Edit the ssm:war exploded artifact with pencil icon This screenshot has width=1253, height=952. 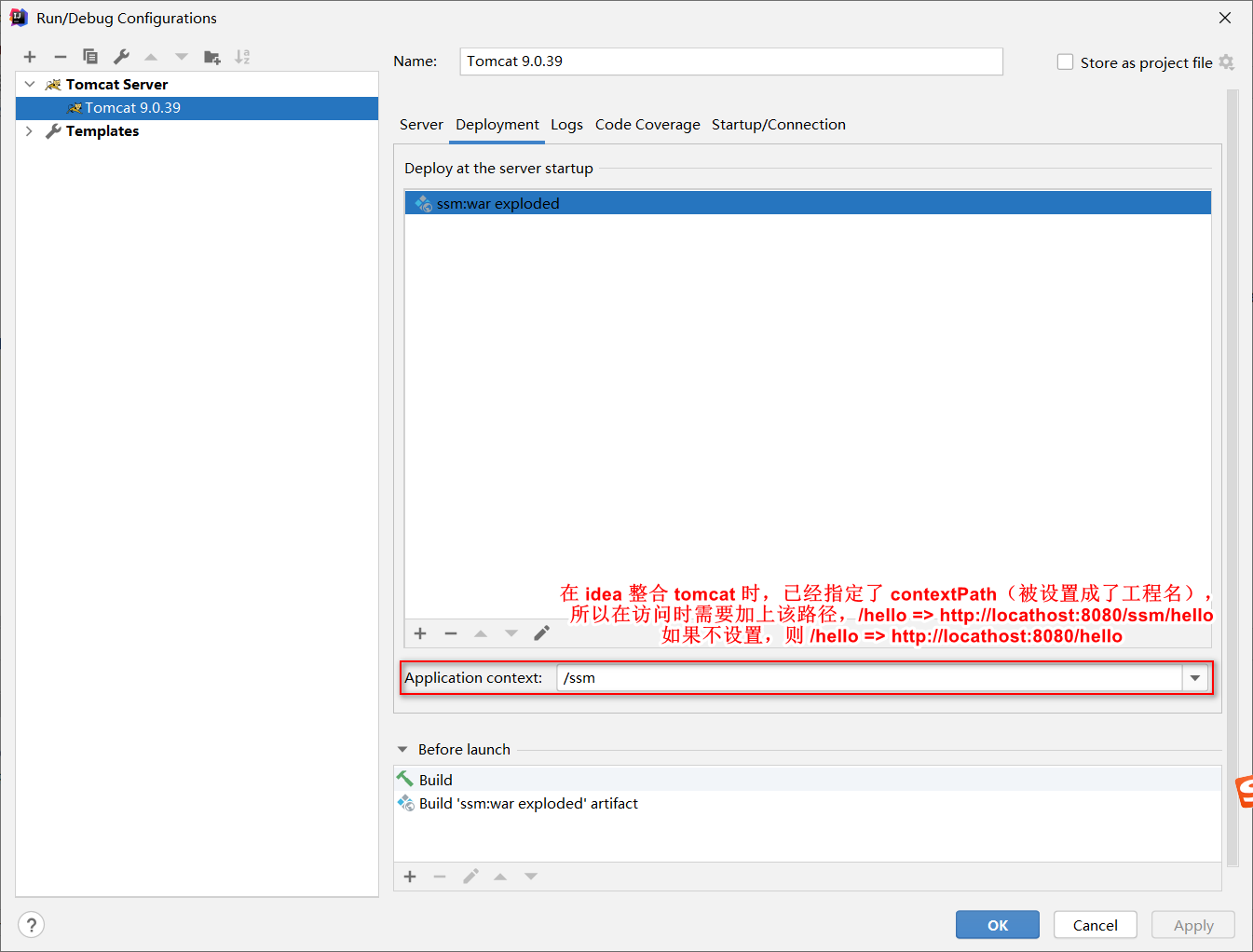point(542,632)
